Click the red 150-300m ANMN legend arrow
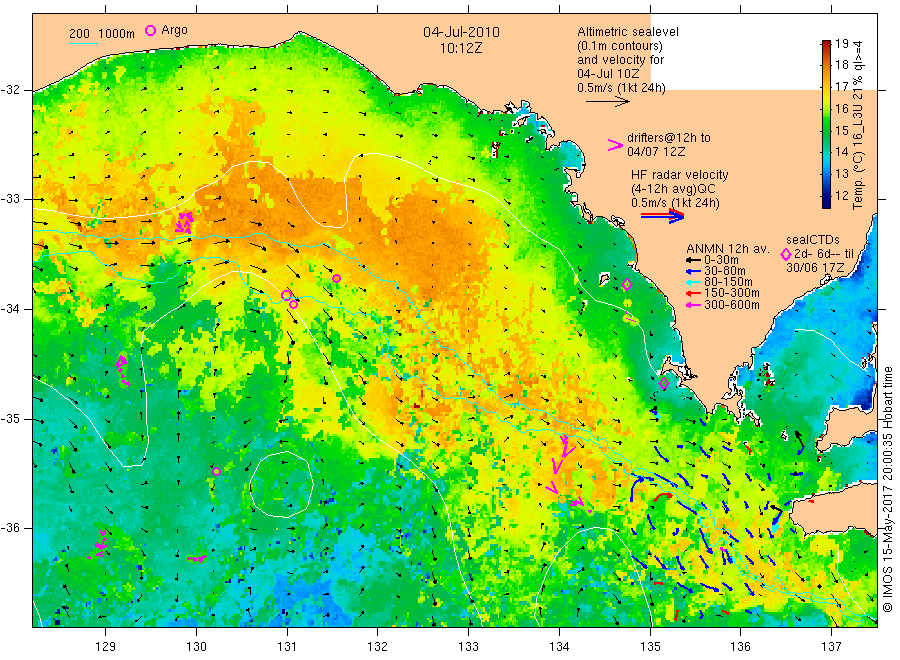Screen dimensions: 900x660 pyautogui.click(x=693, y=293)
